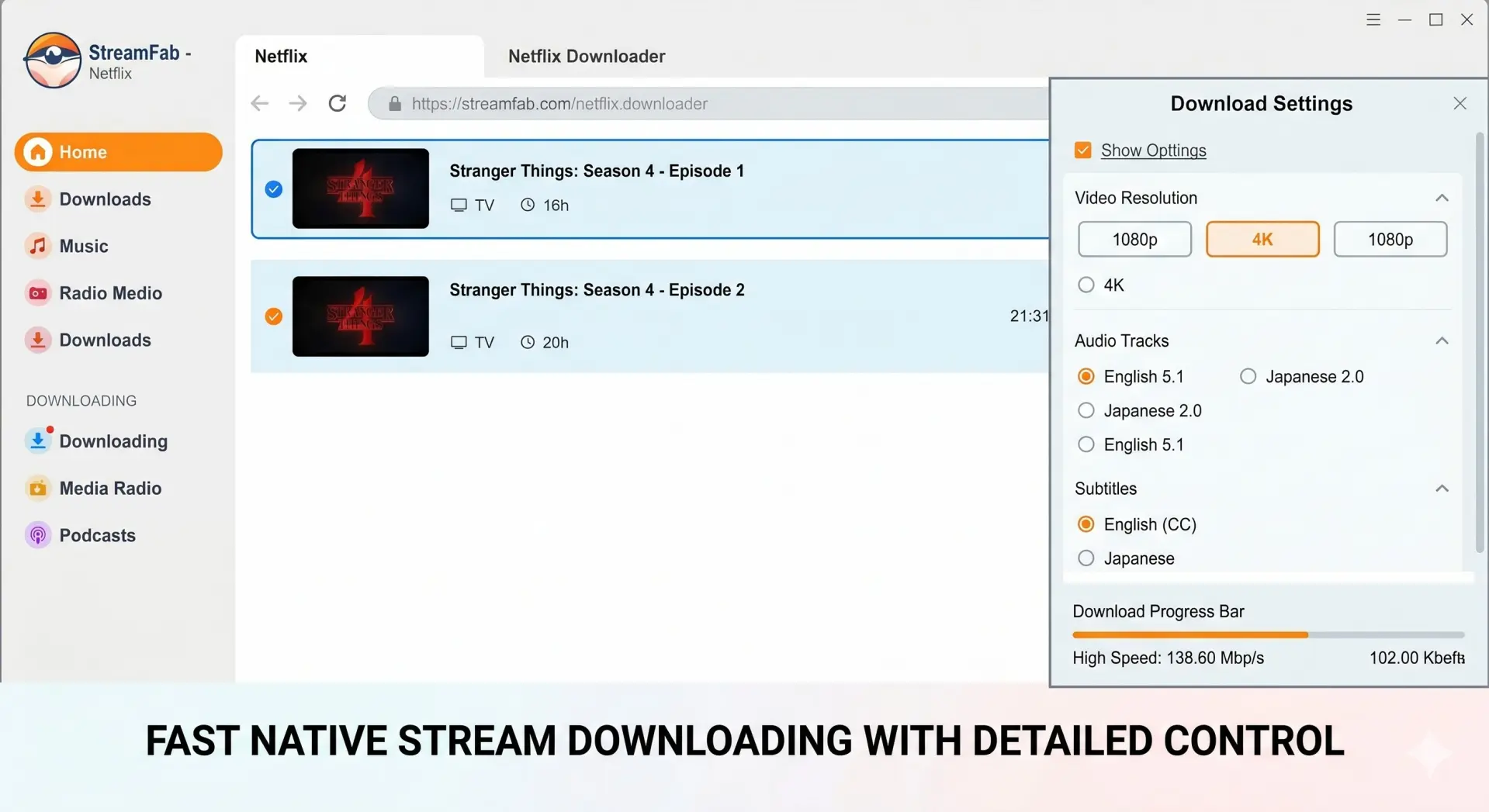
Task: Click the lock icon in the address bar
Action: (395, 104)
